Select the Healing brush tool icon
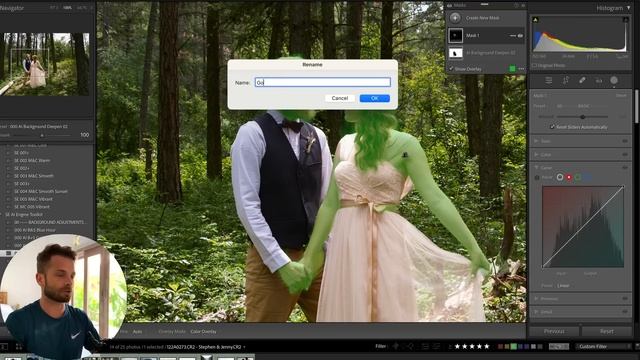The image size is (640, 360). pyautogui.click(x=582, y=80)
